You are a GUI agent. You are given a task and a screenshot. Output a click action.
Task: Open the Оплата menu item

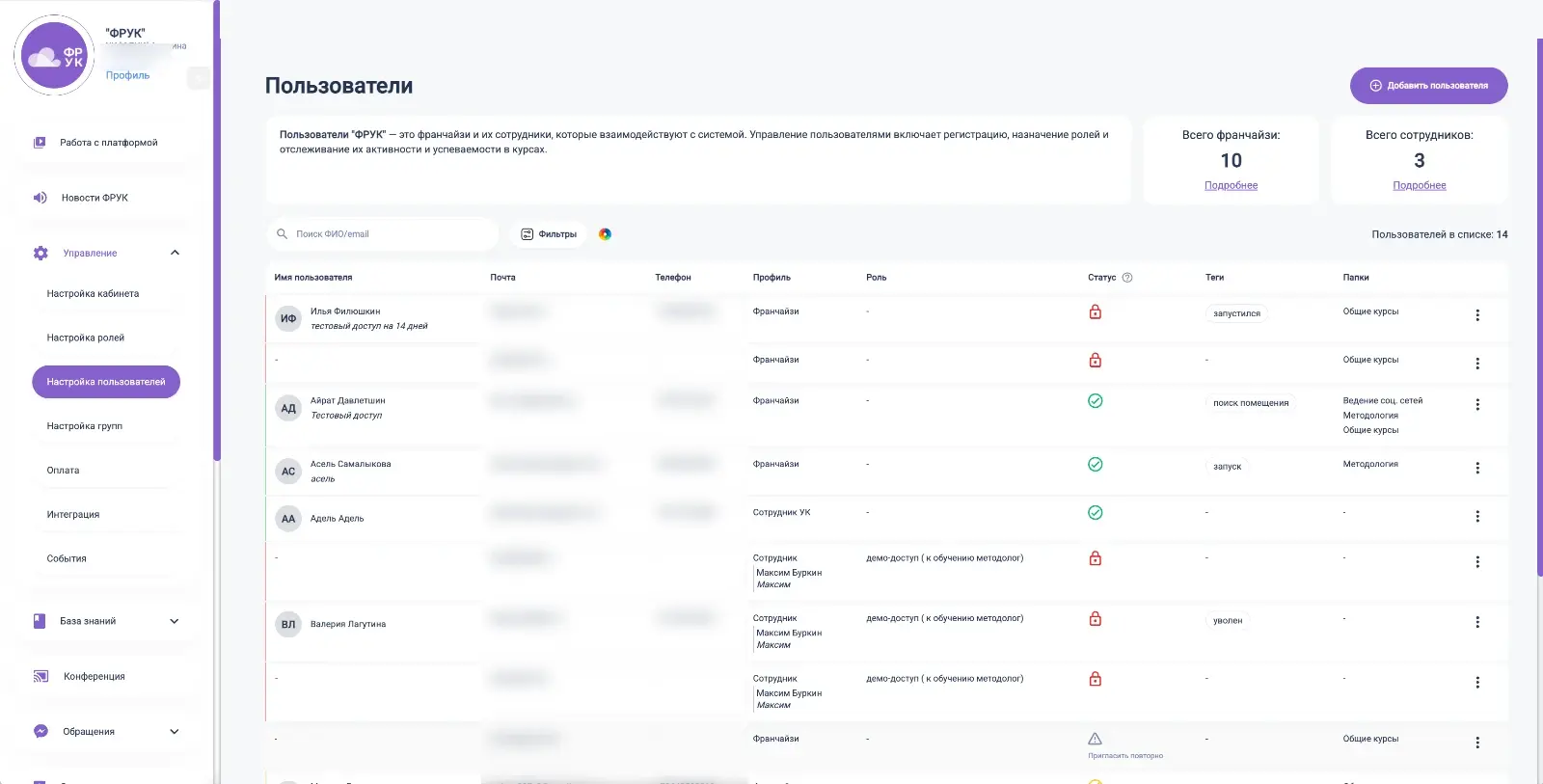pyautogui.click(x=64, y=471)
